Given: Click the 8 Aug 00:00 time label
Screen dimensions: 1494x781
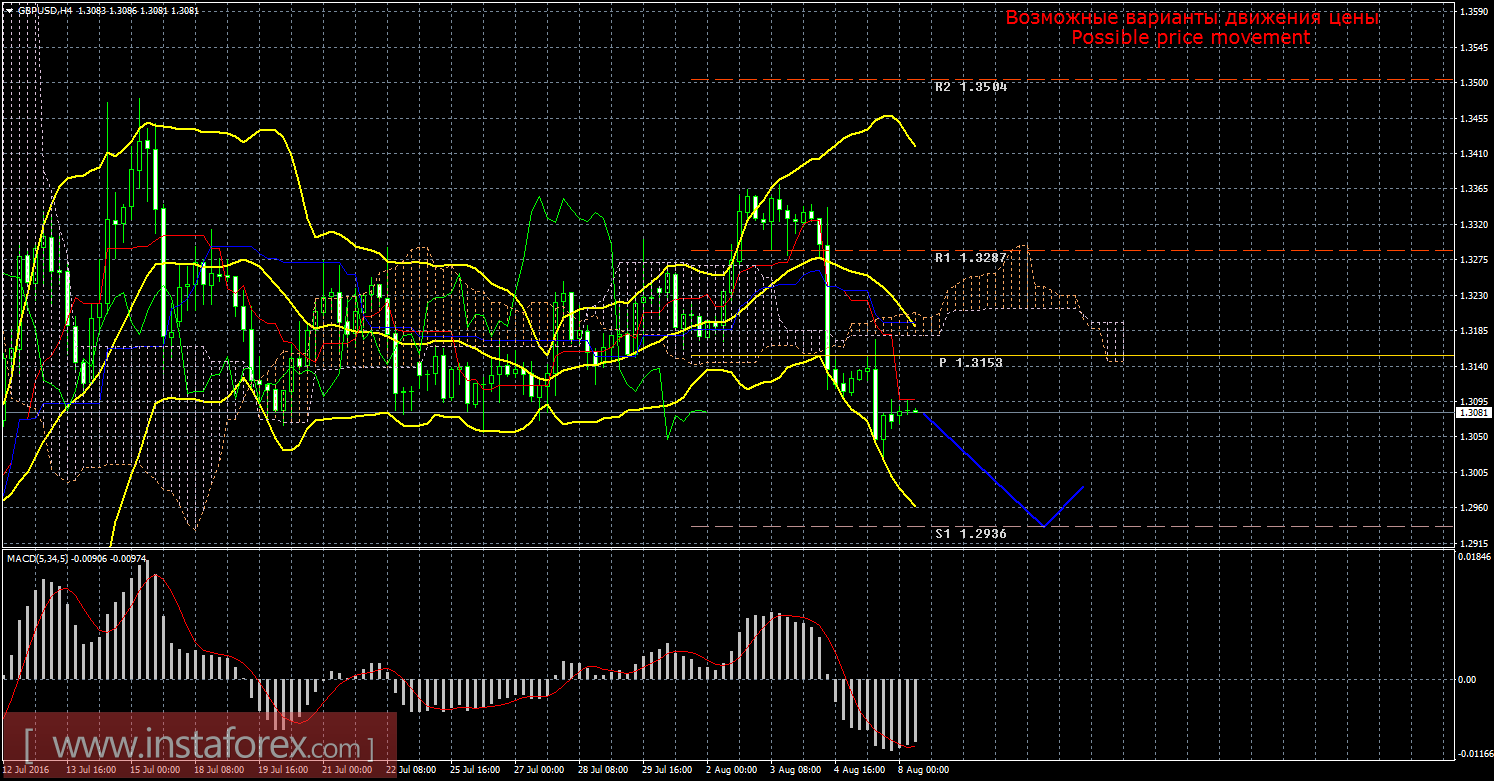Looking at the screenshot, I should (924, 771).
